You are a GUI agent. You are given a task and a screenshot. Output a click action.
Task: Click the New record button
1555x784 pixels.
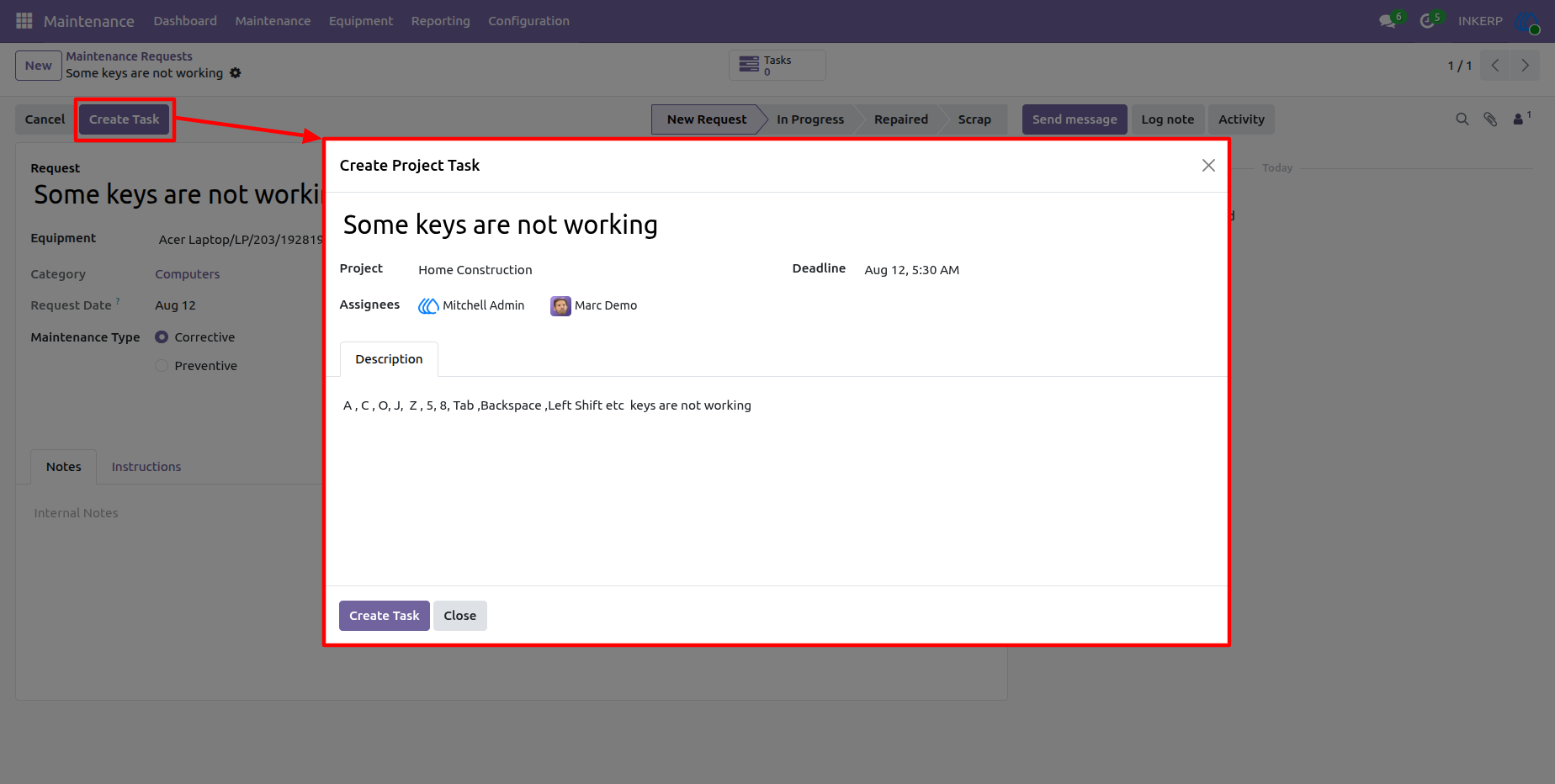pyautogui.click(x=39, y=66)
